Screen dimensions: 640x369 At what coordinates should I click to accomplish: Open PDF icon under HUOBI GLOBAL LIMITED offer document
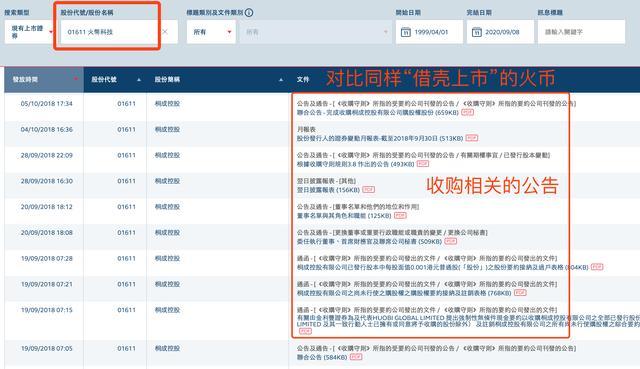pyautogui.click(x=305, y=331)
